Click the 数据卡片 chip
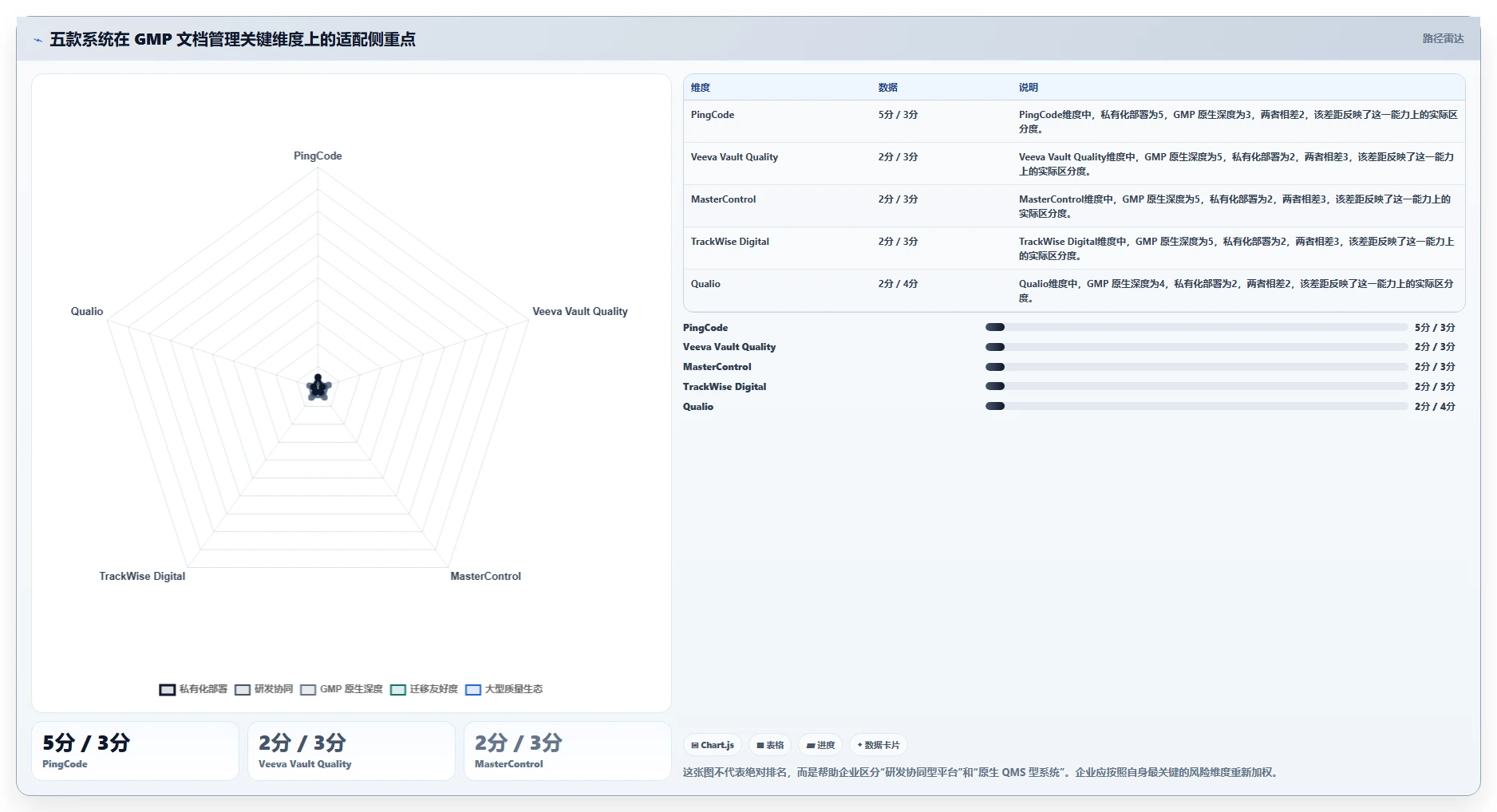The image size is (1497, 812). click(878, 745)
